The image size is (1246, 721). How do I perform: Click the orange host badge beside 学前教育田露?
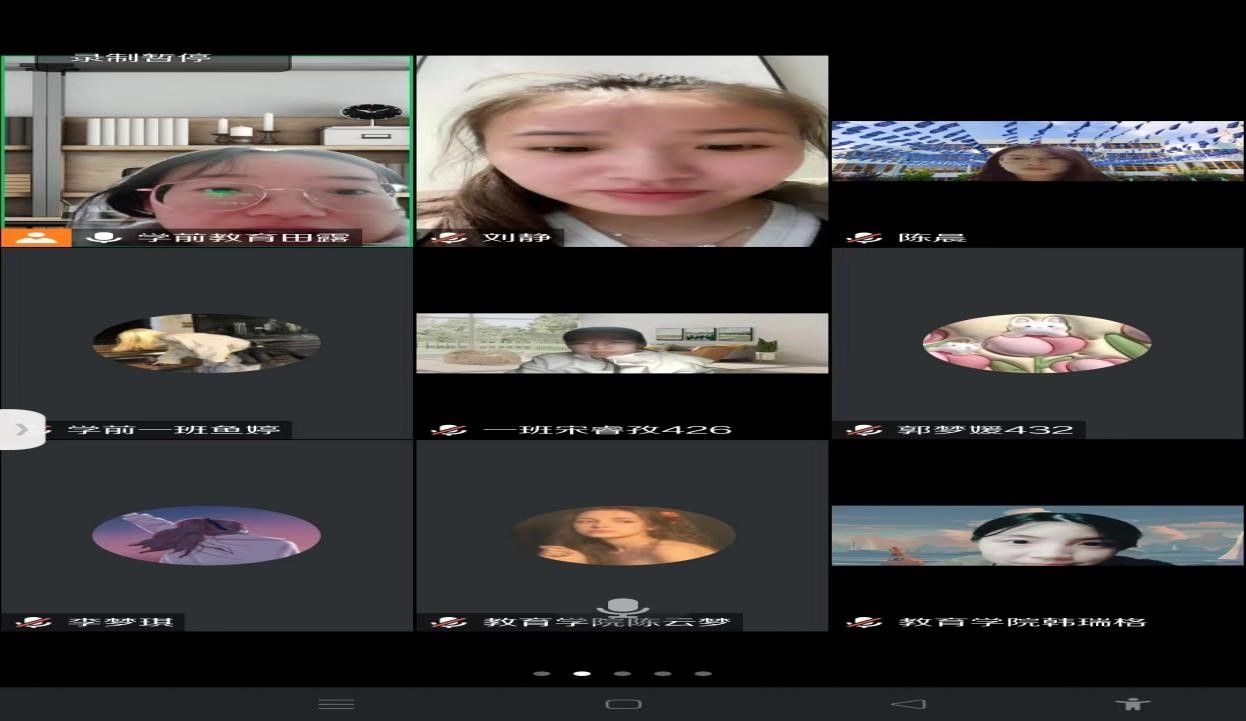pyautogui.click(x=36, y=237)
